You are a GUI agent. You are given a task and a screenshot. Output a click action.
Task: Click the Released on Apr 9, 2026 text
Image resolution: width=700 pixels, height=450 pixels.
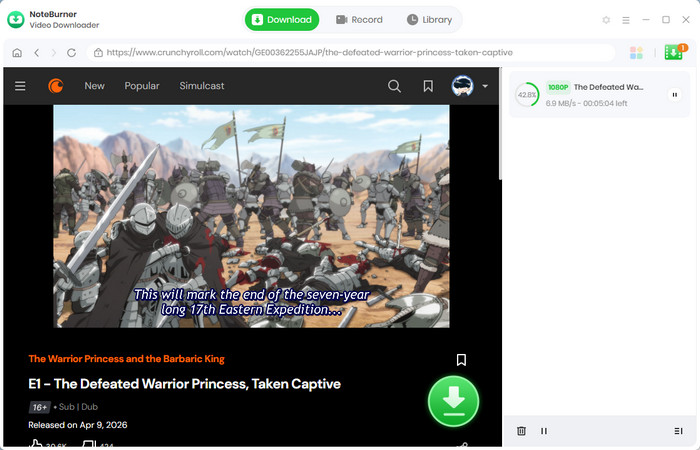click(x=78, y=425)
